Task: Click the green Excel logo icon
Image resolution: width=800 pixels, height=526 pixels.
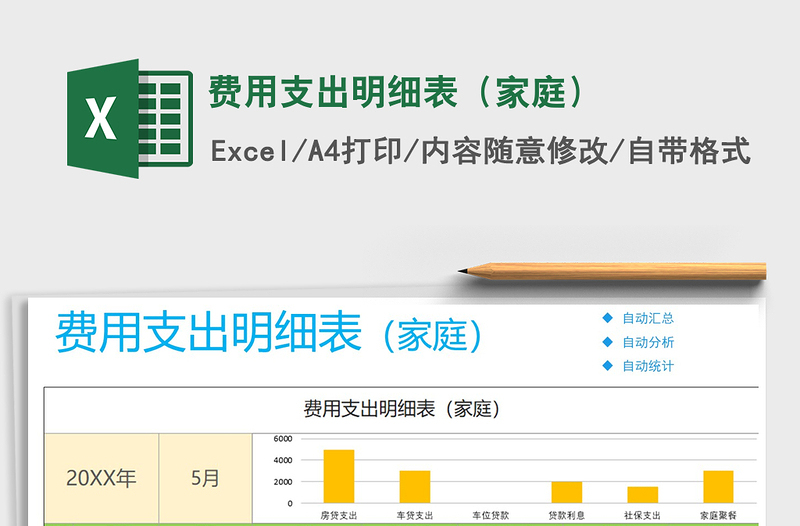Action: [130, 118]
